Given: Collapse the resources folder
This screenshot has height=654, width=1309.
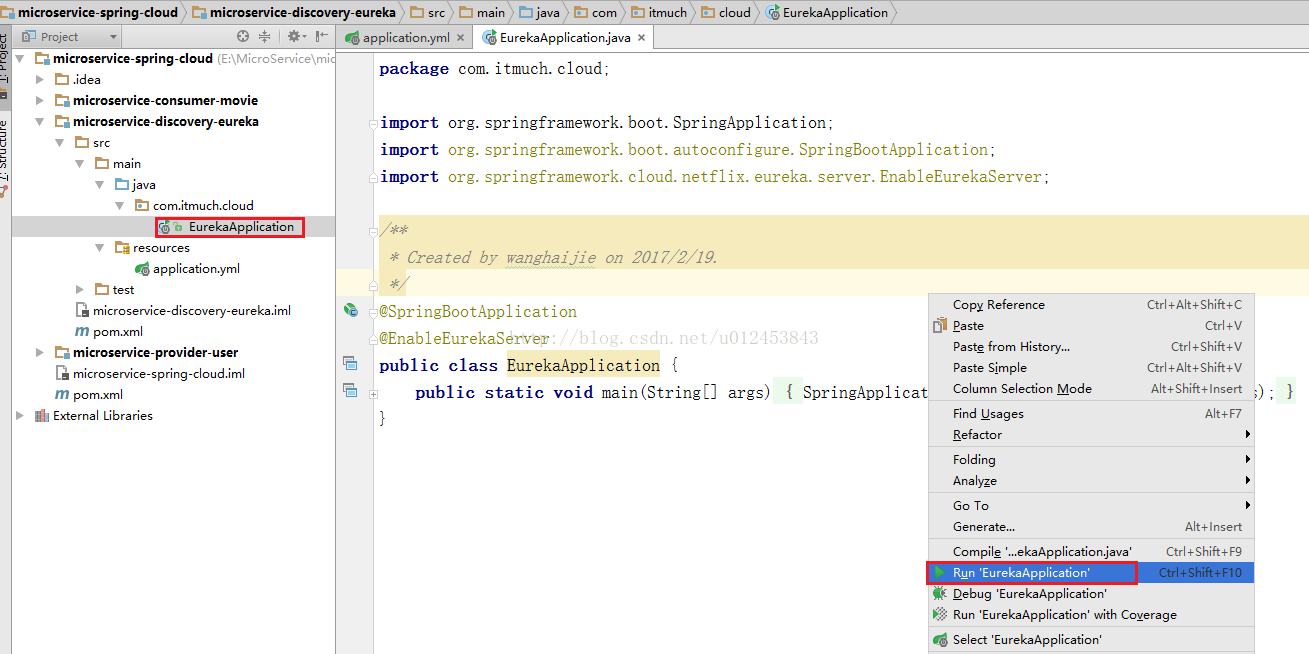Looking at the screenshot, I should tap(100, 248).
